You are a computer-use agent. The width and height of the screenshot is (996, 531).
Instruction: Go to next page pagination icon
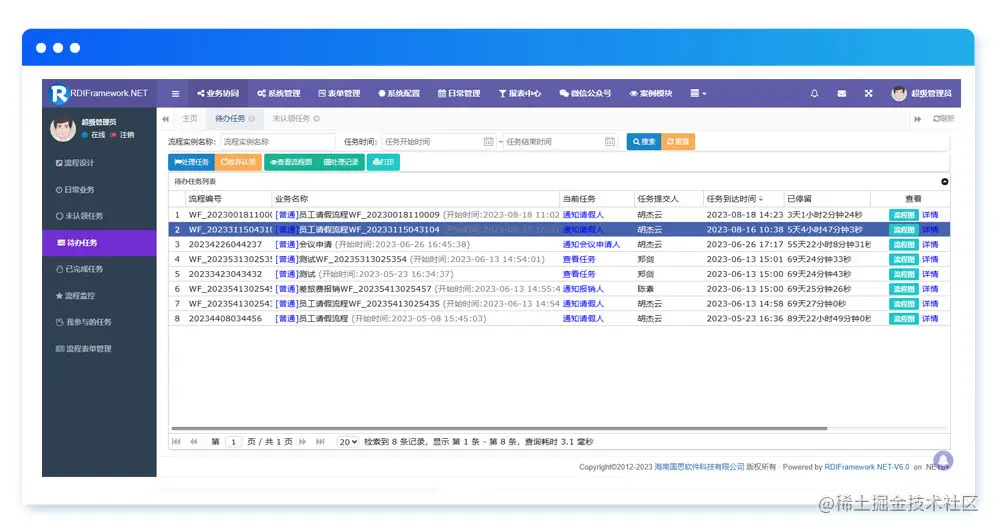point(303,441)
